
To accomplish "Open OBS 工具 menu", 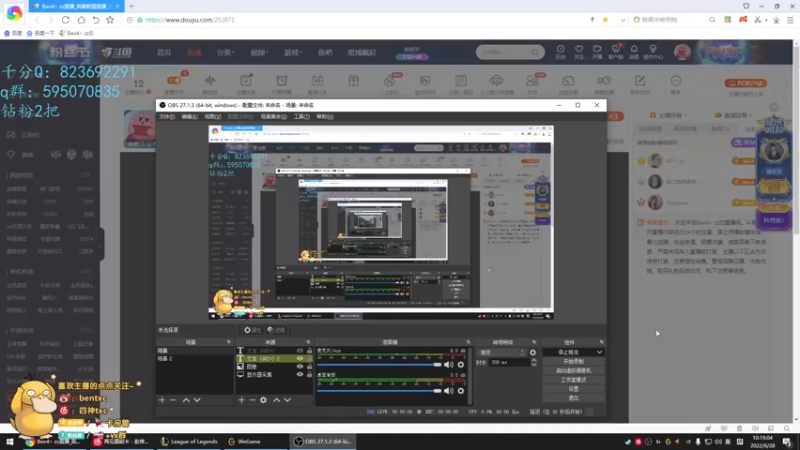I will pyautogui.click(x=302, y=117).
